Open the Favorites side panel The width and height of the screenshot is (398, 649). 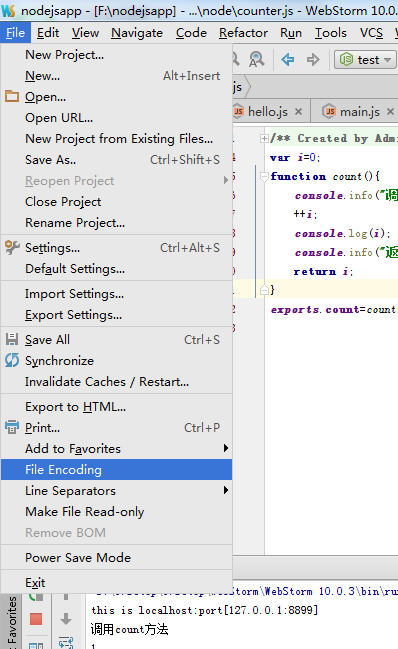(12, 621)
